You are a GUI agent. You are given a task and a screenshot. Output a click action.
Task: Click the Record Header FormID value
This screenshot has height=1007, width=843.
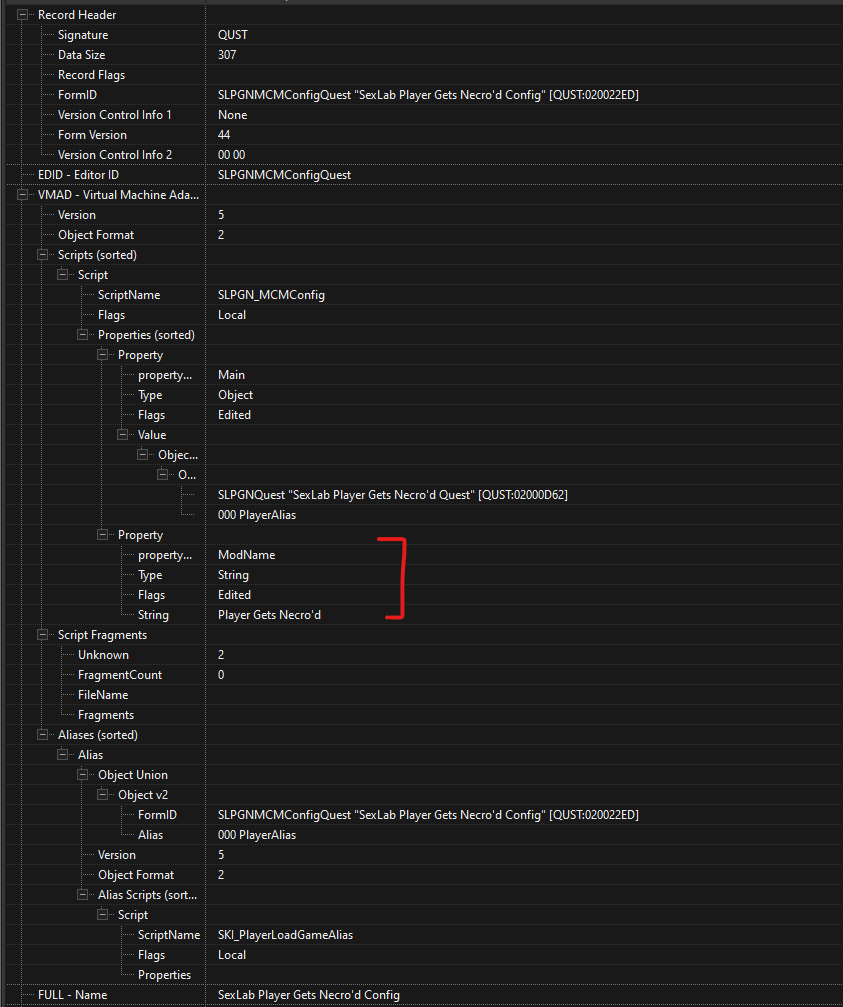pos(428,94)
